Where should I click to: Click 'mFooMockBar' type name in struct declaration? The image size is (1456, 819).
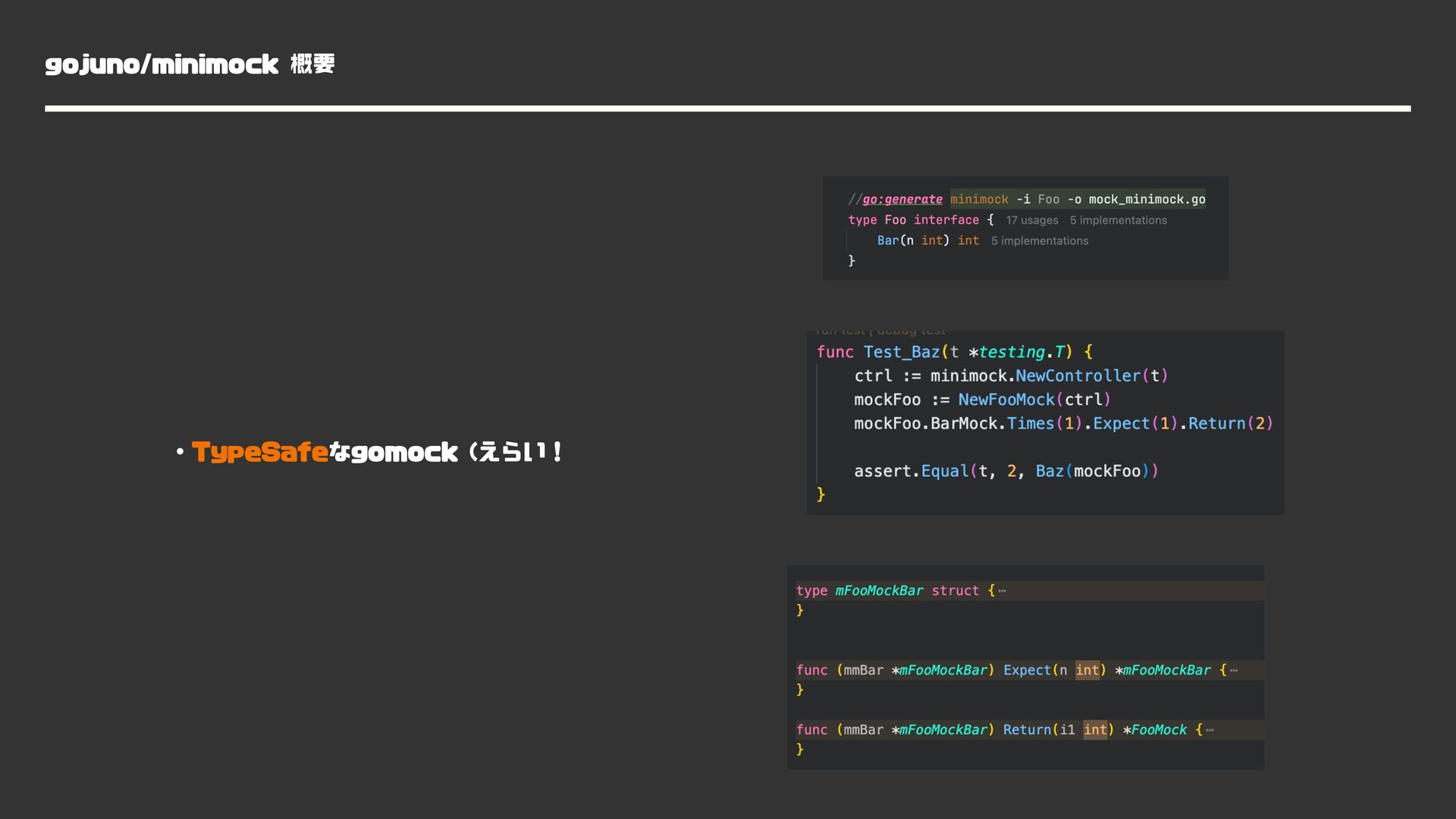tap(879, 591)
